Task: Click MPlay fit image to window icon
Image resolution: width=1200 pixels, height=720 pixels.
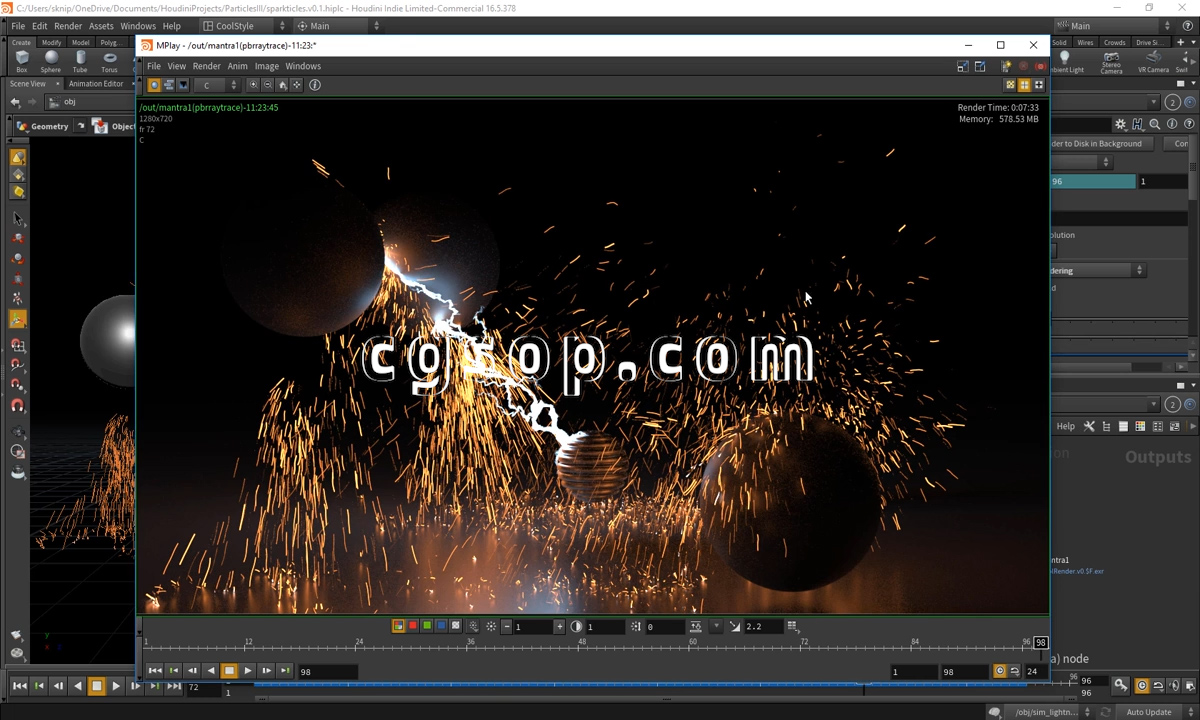Action: click(297, 85)
